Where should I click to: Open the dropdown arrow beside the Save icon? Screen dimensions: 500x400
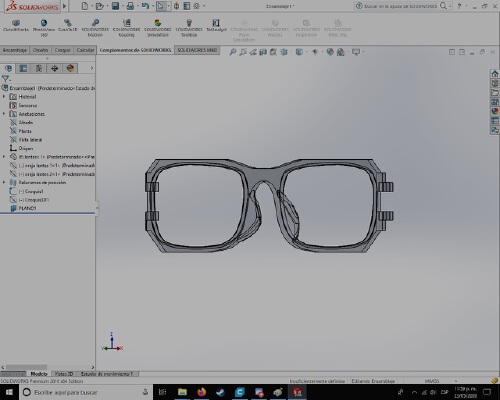[x=123, y=6]
